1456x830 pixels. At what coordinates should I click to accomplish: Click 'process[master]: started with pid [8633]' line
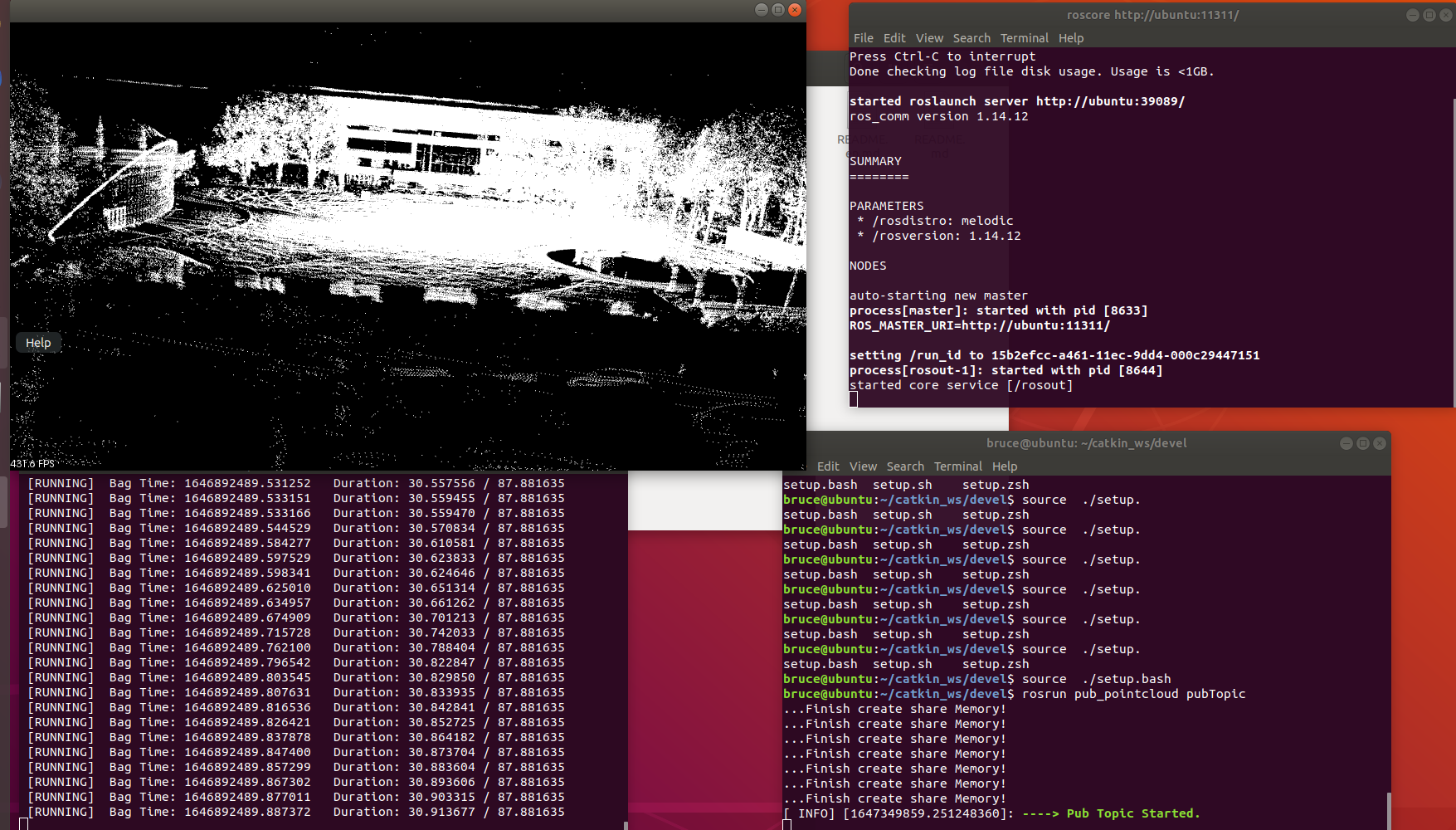click(998, 310)
